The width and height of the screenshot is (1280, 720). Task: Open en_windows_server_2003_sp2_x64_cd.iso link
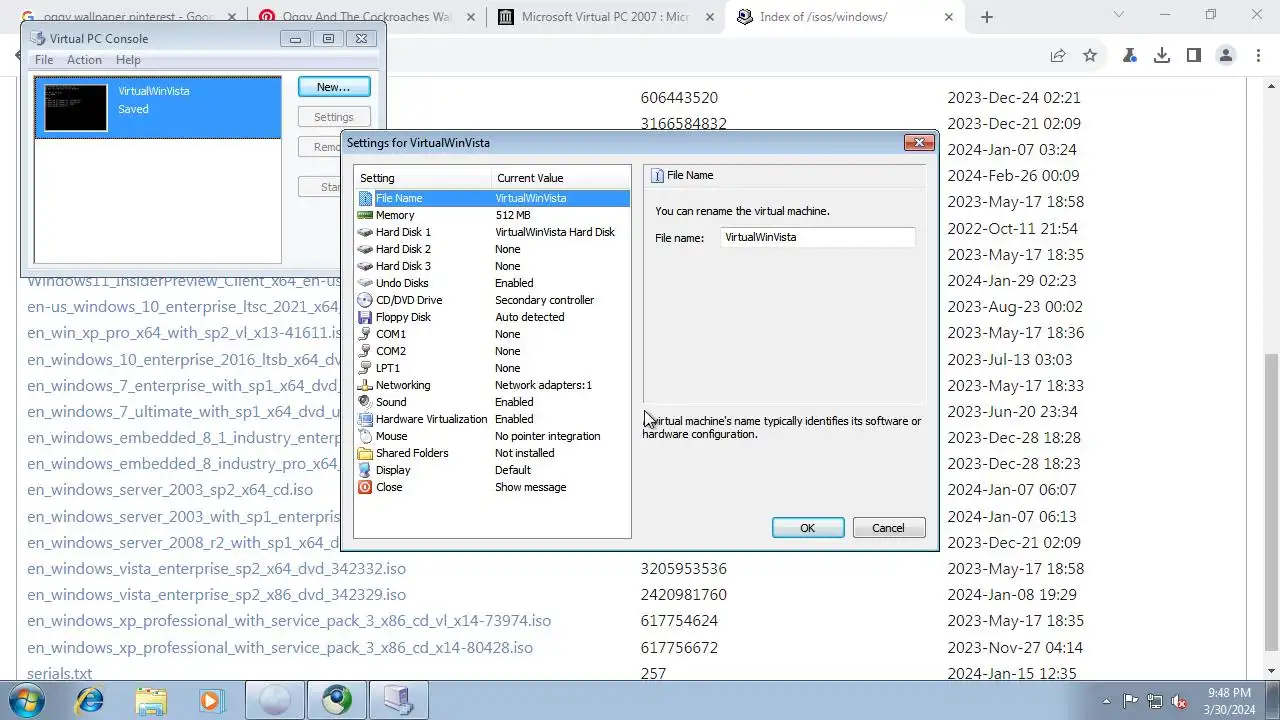[x=170, y=489]
